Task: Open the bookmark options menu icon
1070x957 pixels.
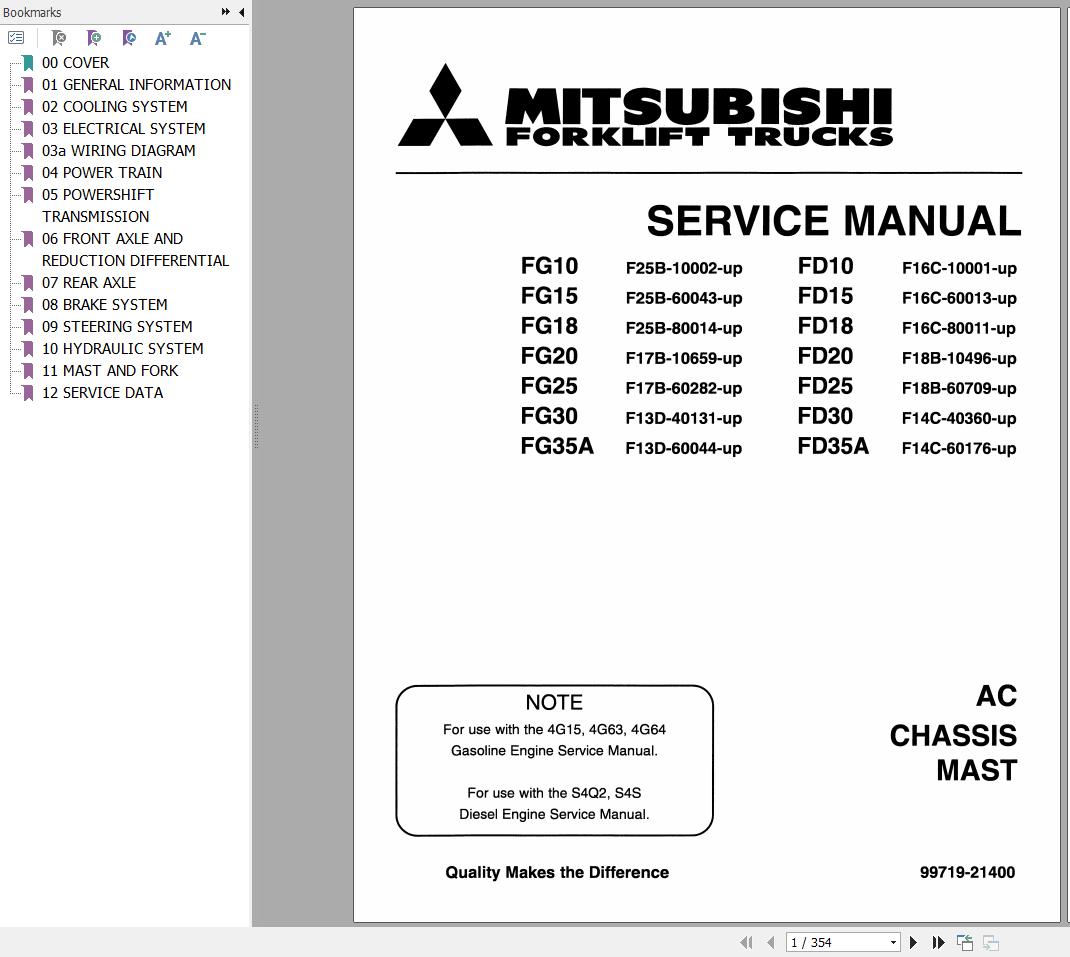Action: 16,37
